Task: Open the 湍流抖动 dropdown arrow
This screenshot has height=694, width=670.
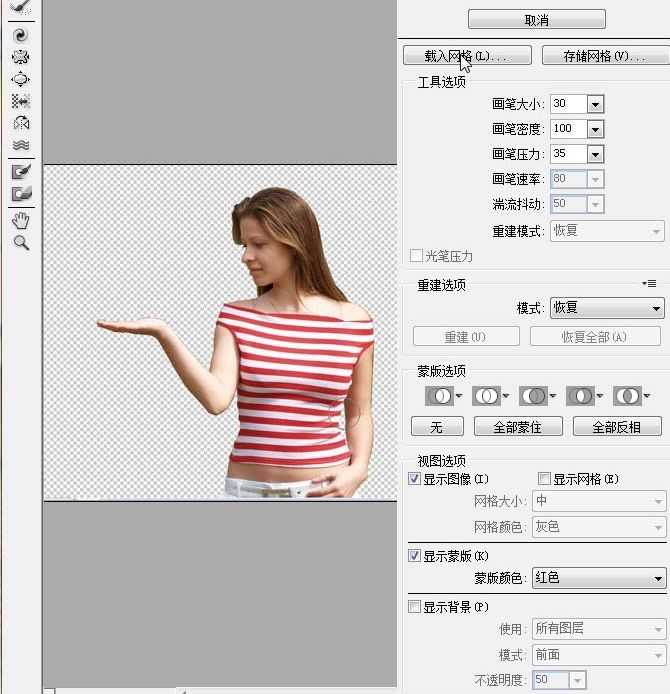Action: pos(595,204)
